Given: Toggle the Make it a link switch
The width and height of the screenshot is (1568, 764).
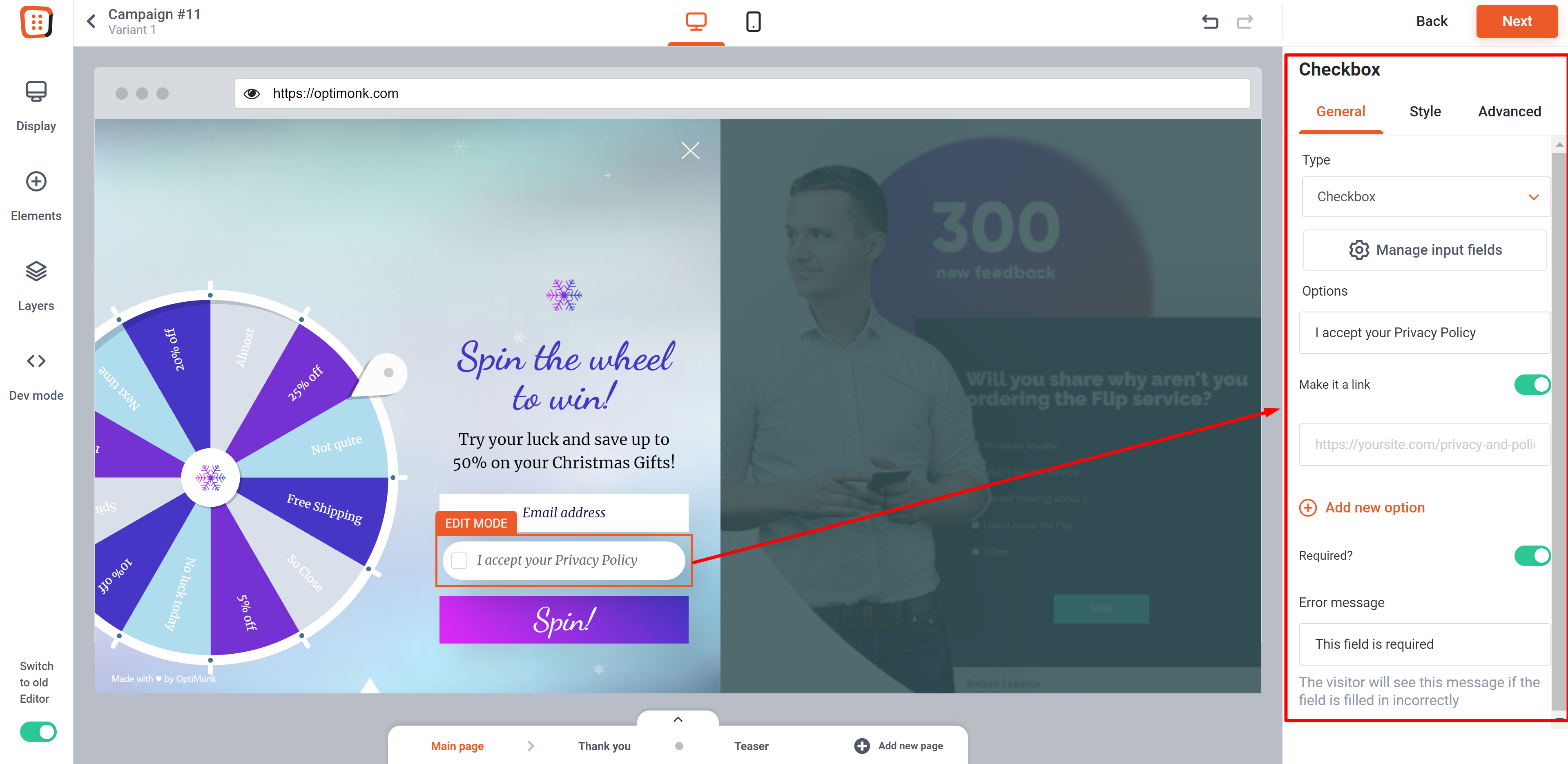Looking at the screenshot, I should tap(1532, 384).
